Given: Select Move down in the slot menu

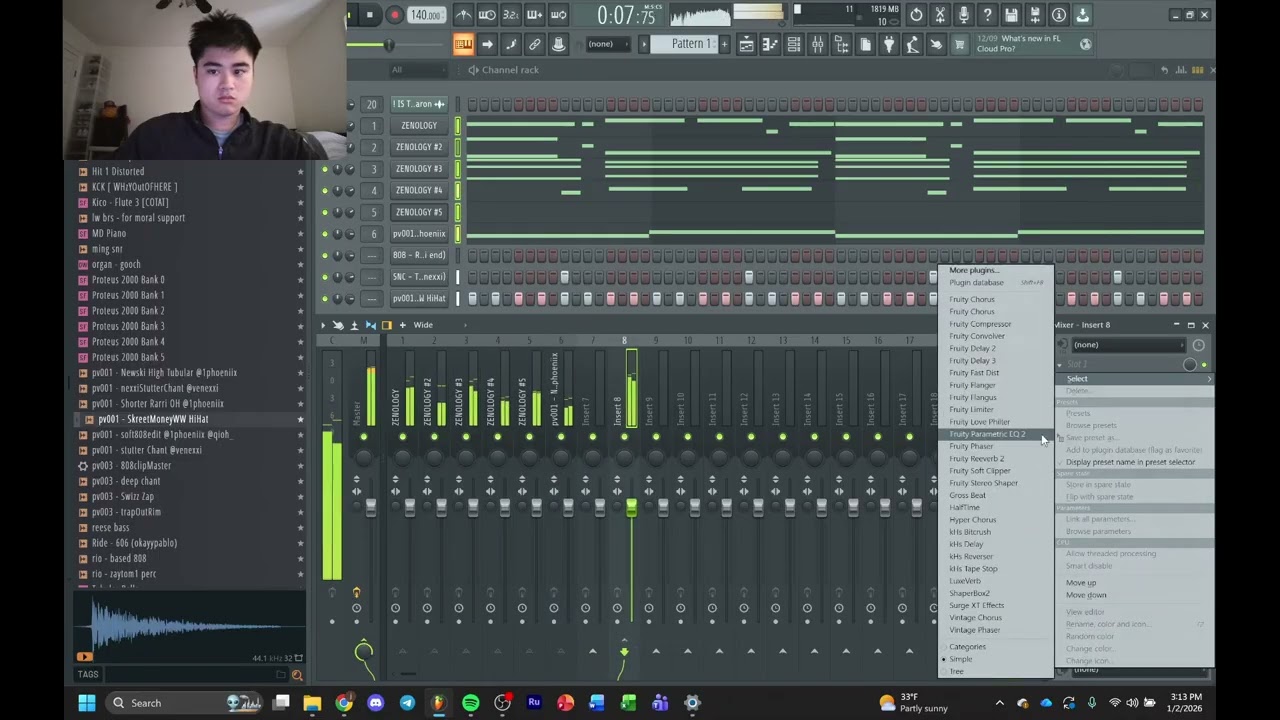Looking at the screenshot, I should click(1136, 595).
